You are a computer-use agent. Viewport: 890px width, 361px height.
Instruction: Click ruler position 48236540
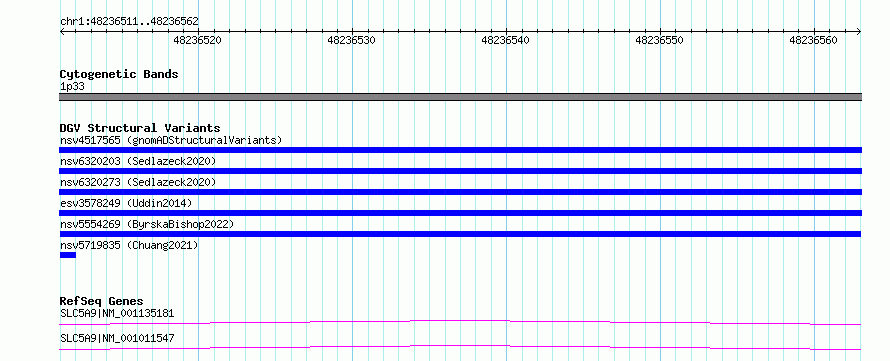(x=505, y=40)
